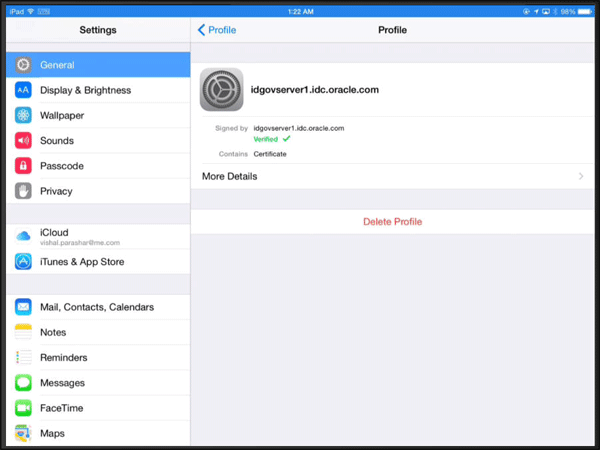Tap the green Verified text
Viewport: 600px width, 450px height.
tap(266, 139)
